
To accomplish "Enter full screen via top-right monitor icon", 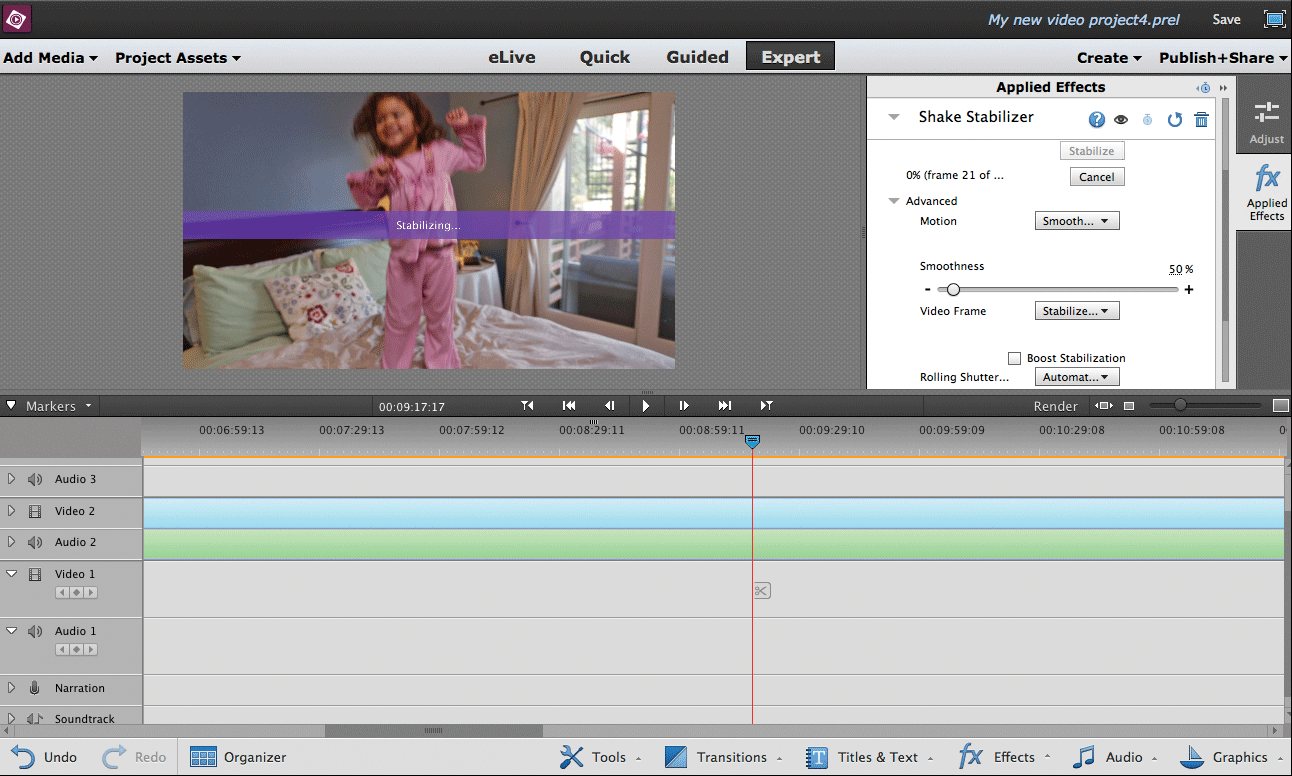I will pos(1274,19).
